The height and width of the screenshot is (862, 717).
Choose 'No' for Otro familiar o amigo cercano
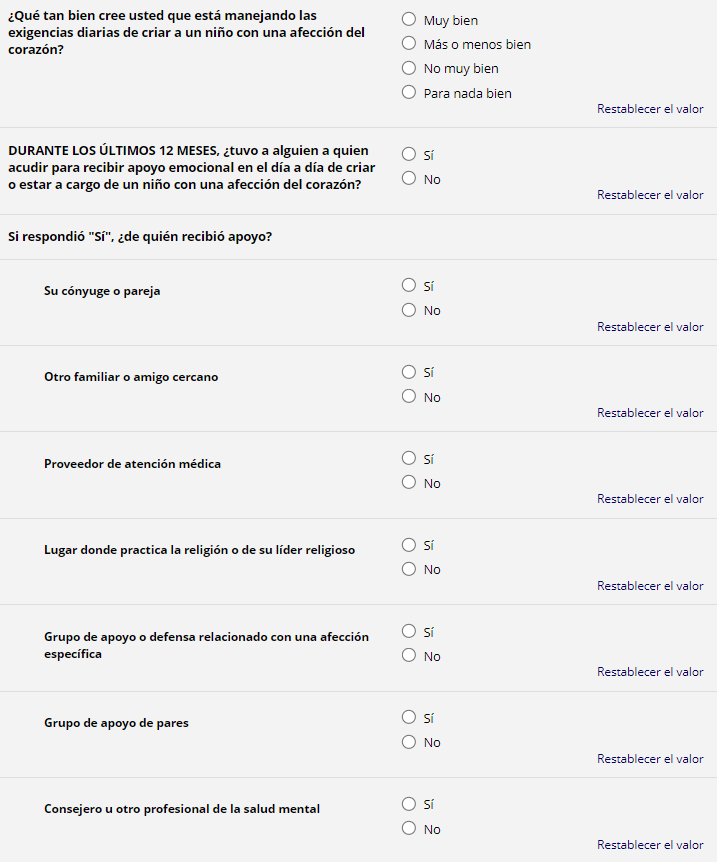(x=408, y=396)
